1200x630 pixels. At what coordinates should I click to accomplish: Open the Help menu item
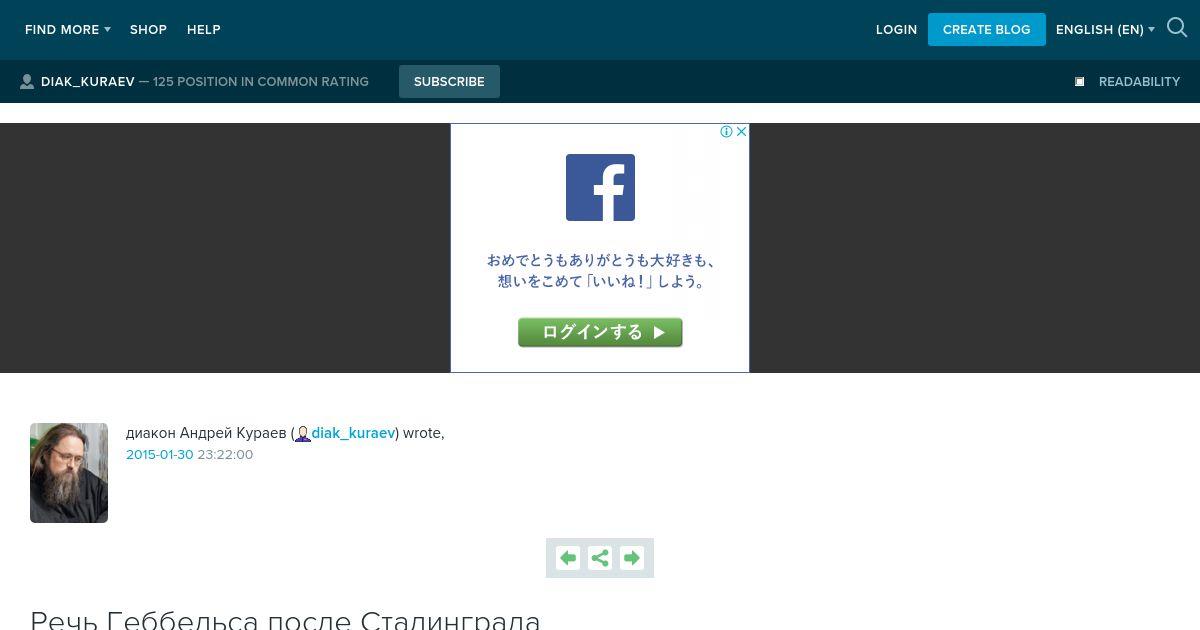coord(204,30)
